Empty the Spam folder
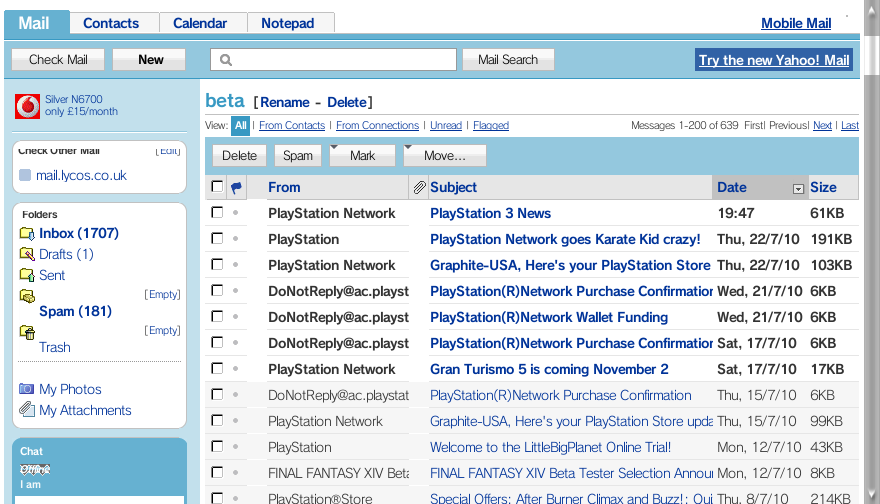Viewport: 880px width, 504px height. click(162, 294)
